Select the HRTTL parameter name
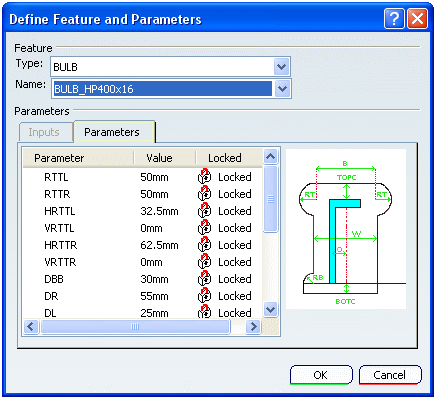 (60, 211)
